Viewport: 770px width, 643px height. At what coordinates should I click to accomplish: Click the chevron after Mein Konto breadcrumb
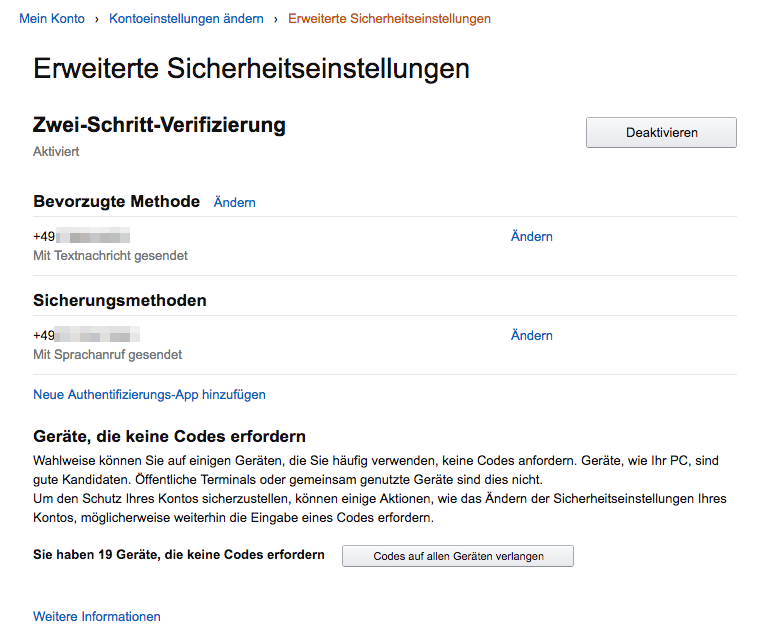pyautogui.click(x=97, y=19)
